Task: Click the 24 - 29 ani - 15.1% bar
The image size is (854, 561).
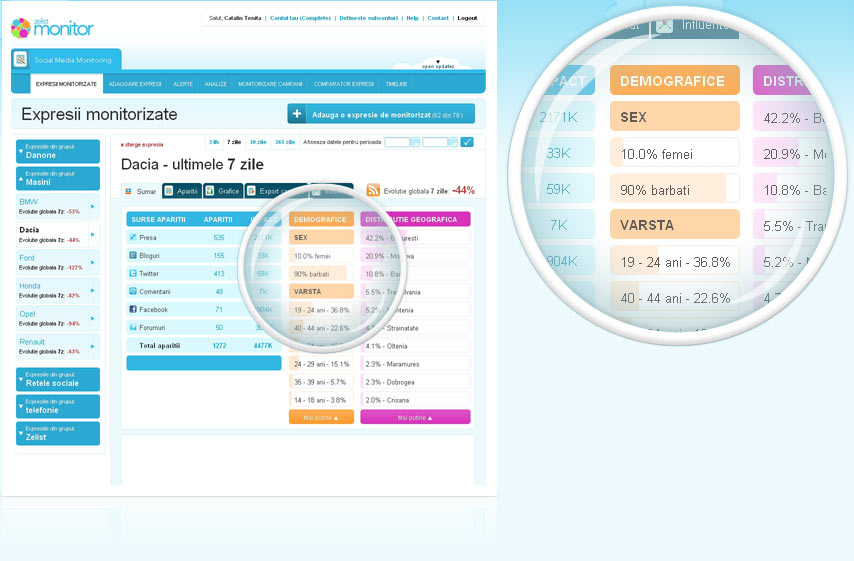Action: [321, 364]
